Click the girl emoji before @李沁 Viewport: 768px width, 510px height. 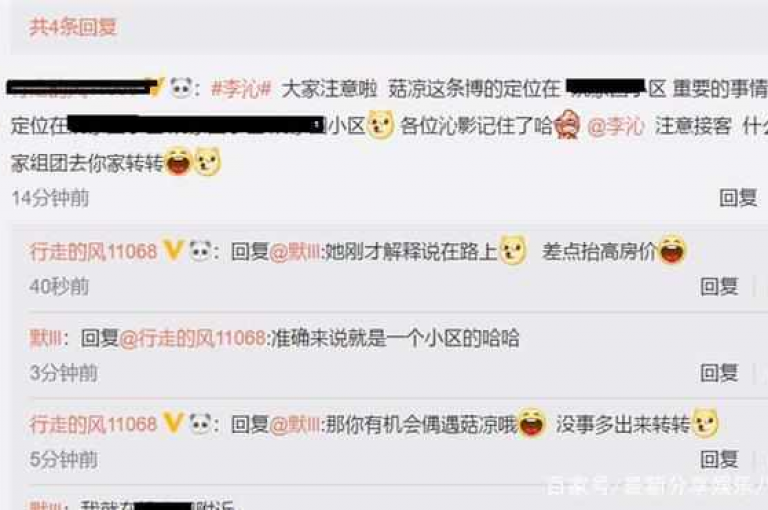568,124
